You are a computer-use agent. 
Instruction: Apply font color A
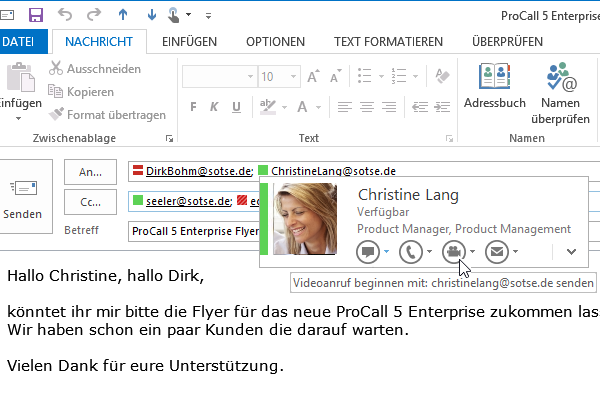point(302,107)
